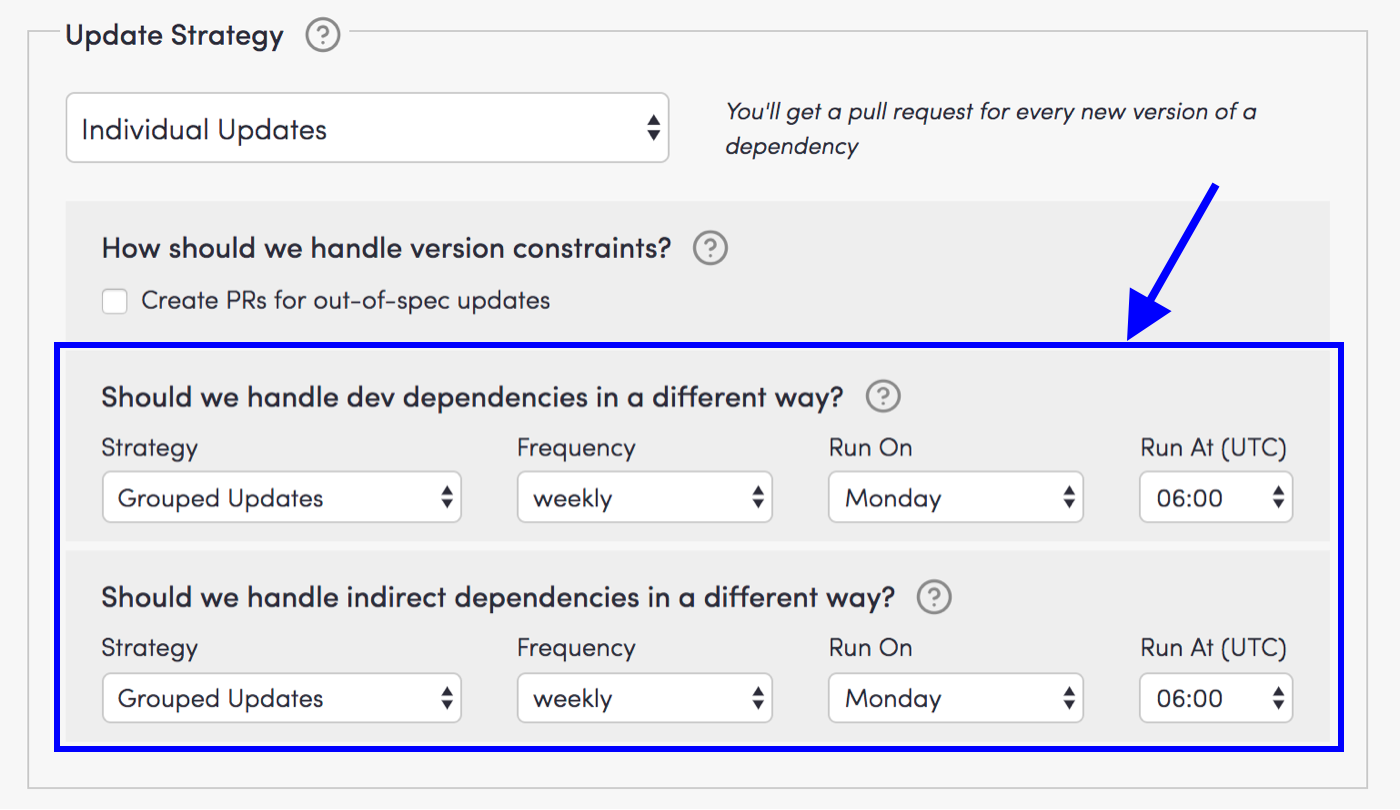Open help for version constraints question

pos(710,248)
